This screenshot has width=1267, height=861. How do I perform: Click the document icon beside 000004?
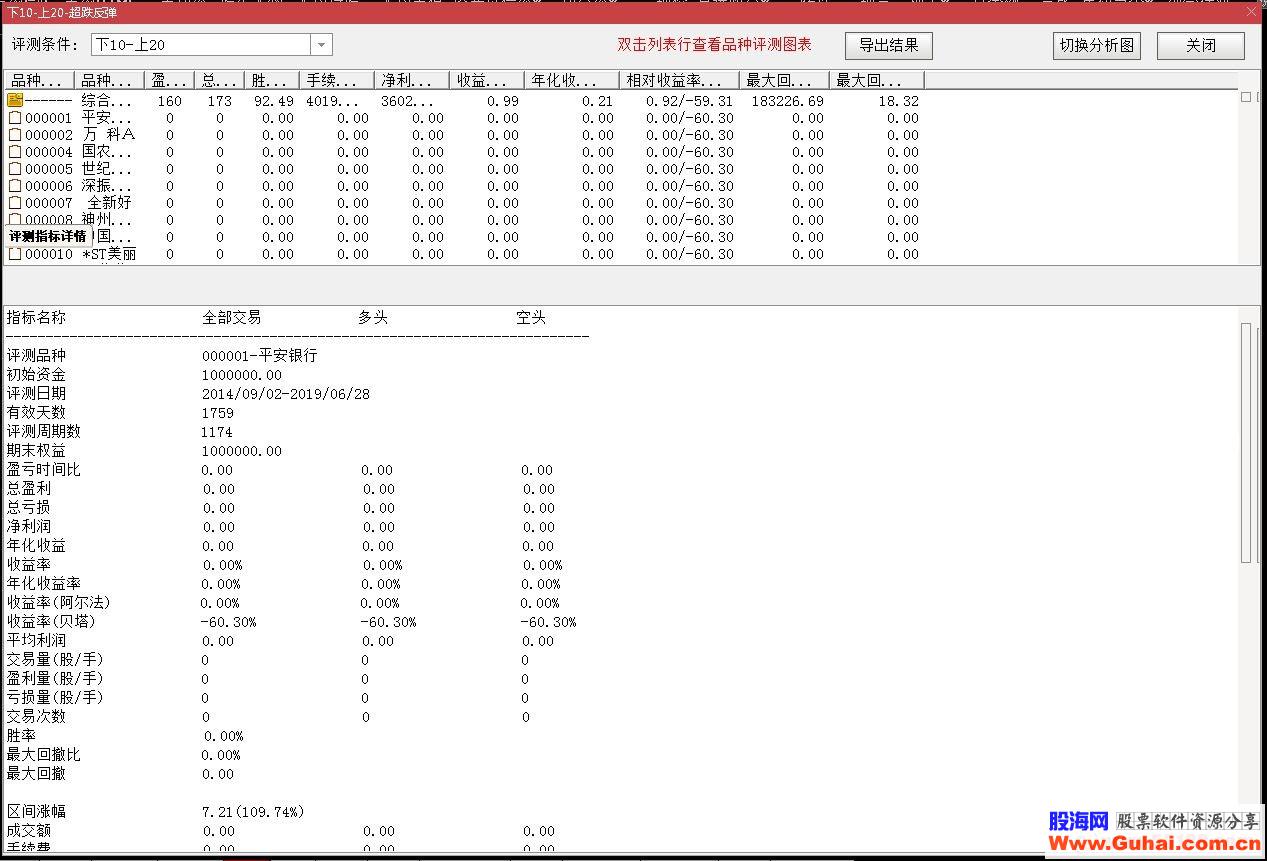tap(15, 152)
